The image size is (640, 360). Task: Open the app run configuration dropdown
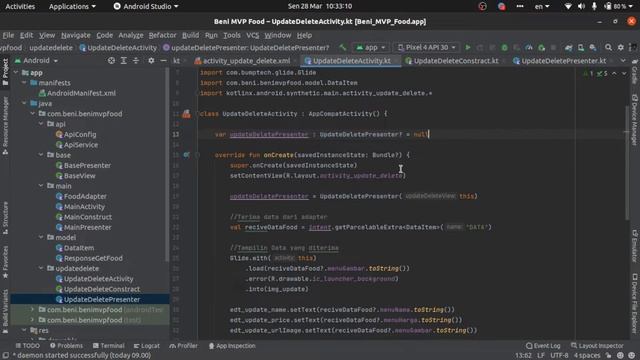coord(371,48)
